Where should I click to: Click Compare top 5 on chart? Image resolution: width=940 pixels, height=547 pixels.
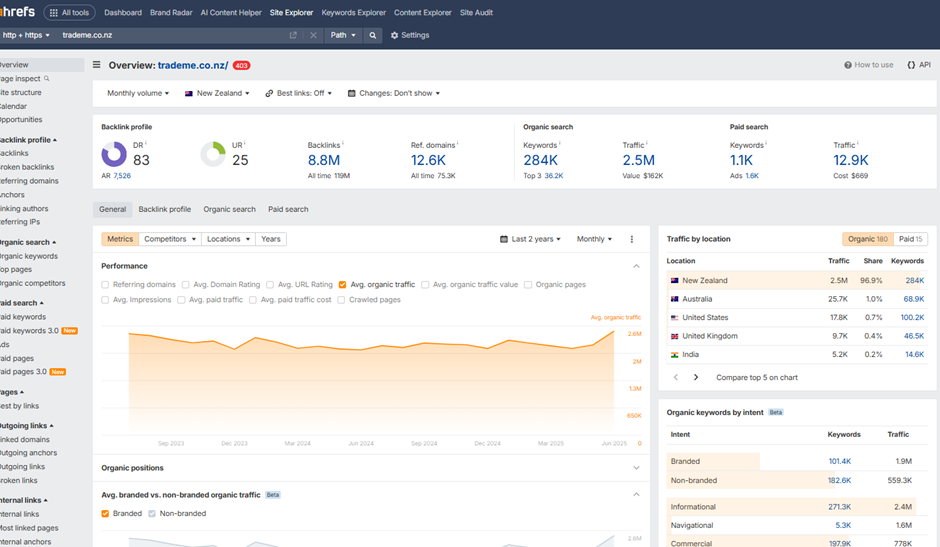tap(757, 378)
